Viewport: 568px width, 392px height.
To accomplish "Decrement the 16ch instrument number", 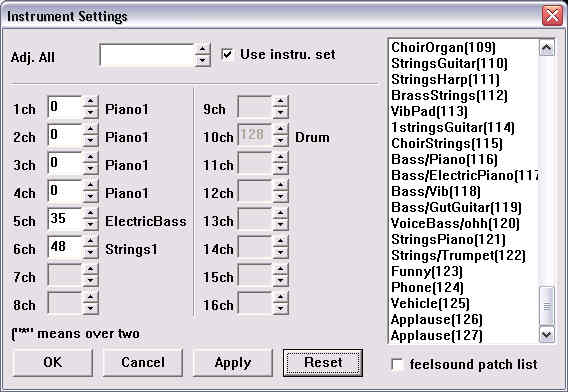I will pyautogui.click(x=280, y=308).
